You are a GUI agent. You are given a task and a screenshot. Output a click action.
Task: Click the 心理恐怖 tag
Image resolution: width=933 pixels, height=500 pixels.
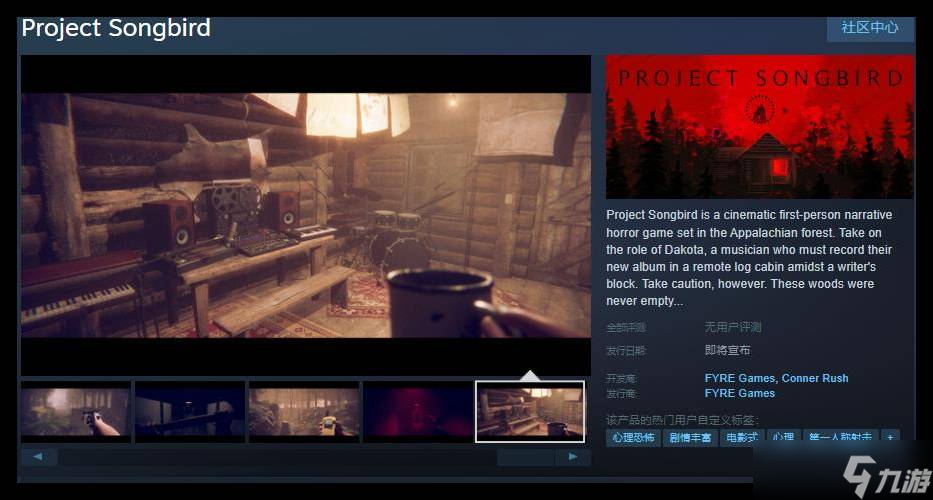(633, 438)
